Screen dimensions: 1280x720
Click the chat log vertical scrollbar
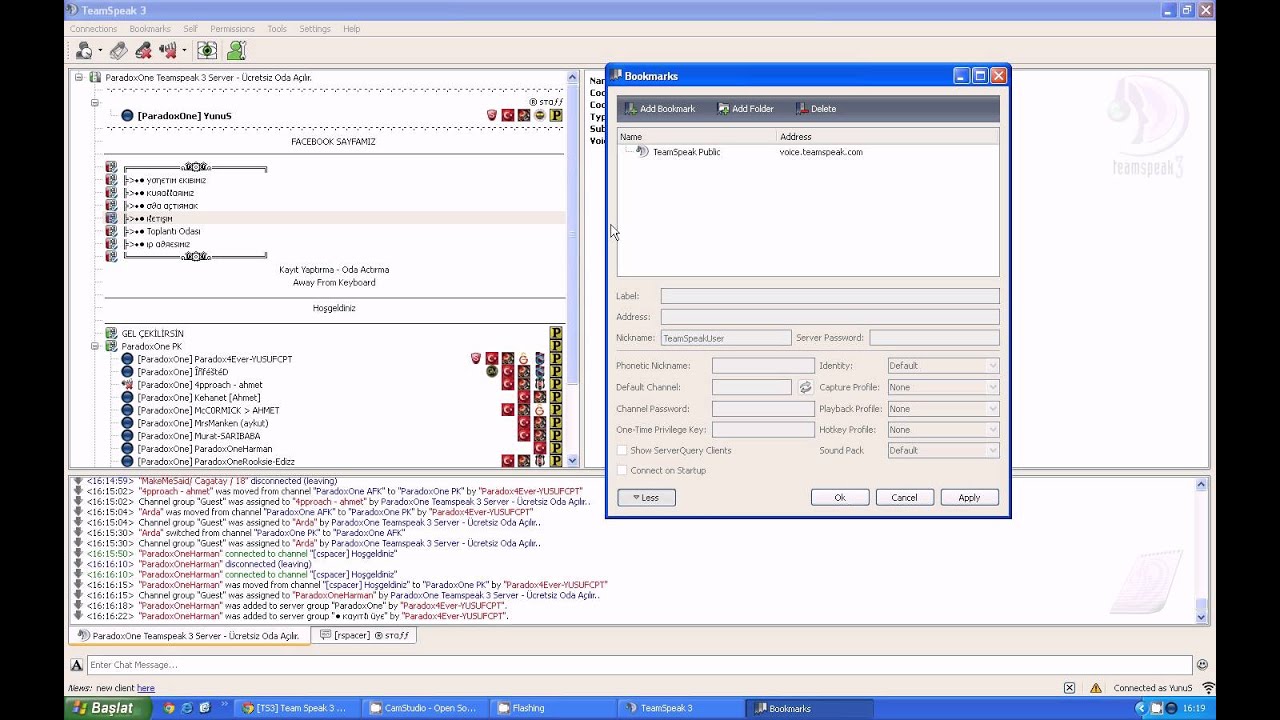click(x=1201, y=550)
